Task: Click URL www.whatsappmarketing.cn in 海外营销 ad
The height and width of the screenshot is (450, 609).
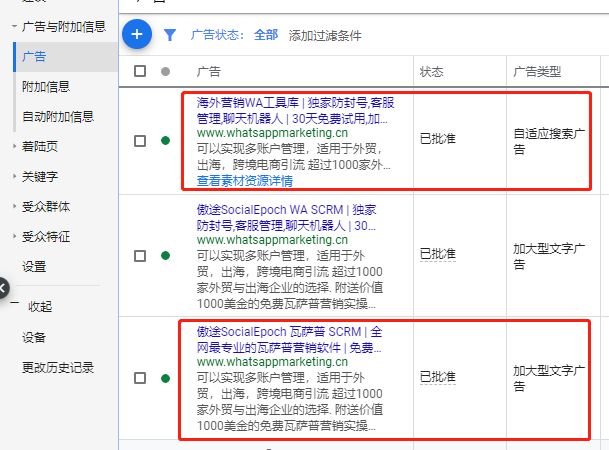Action: pyautogui.click(x=272, y=133)
